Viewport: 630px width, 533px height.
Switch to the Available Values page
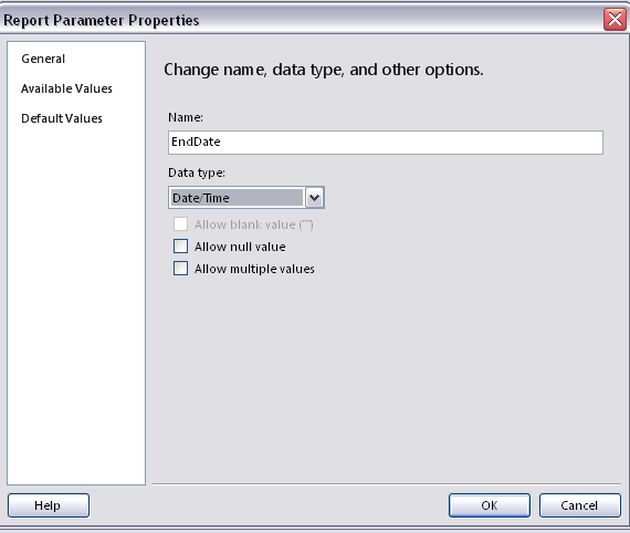(67, 89)
